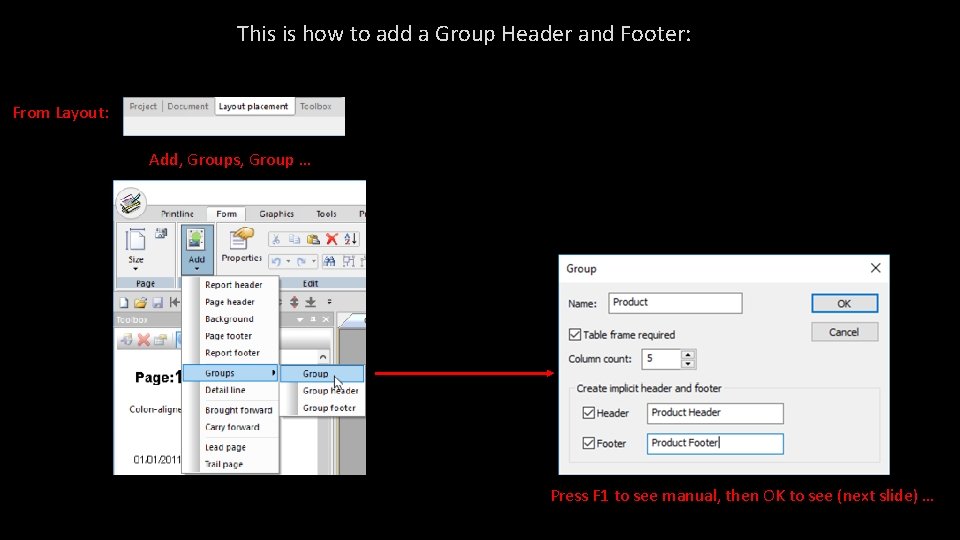Click the round application logo button
This screenshot has height=540, width=960.
(130, 203)
